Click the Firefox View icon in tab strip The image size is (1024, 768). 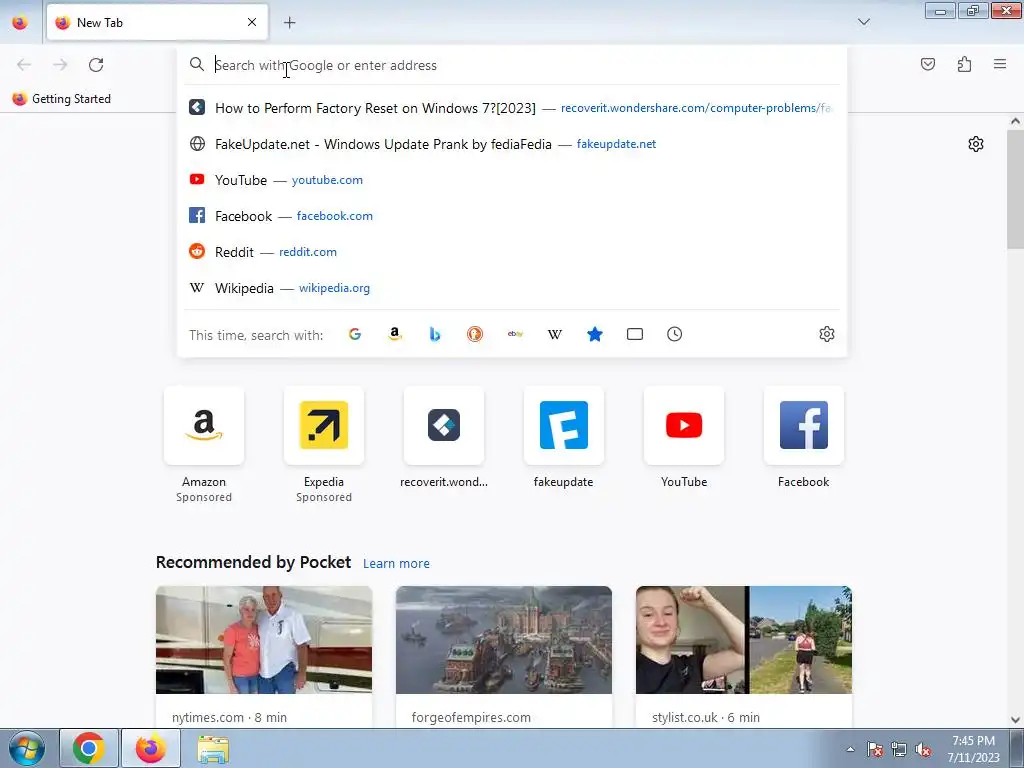pyautogui.click(x=20, y=22)
